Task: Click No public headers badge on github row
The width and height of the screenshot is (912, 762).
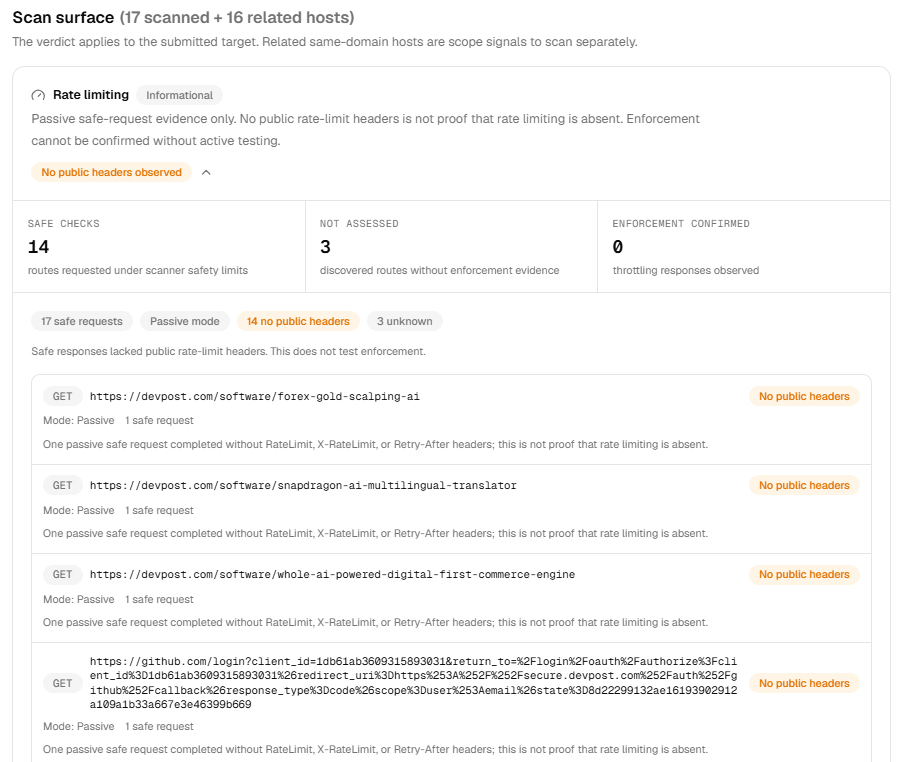Action: 804,683
